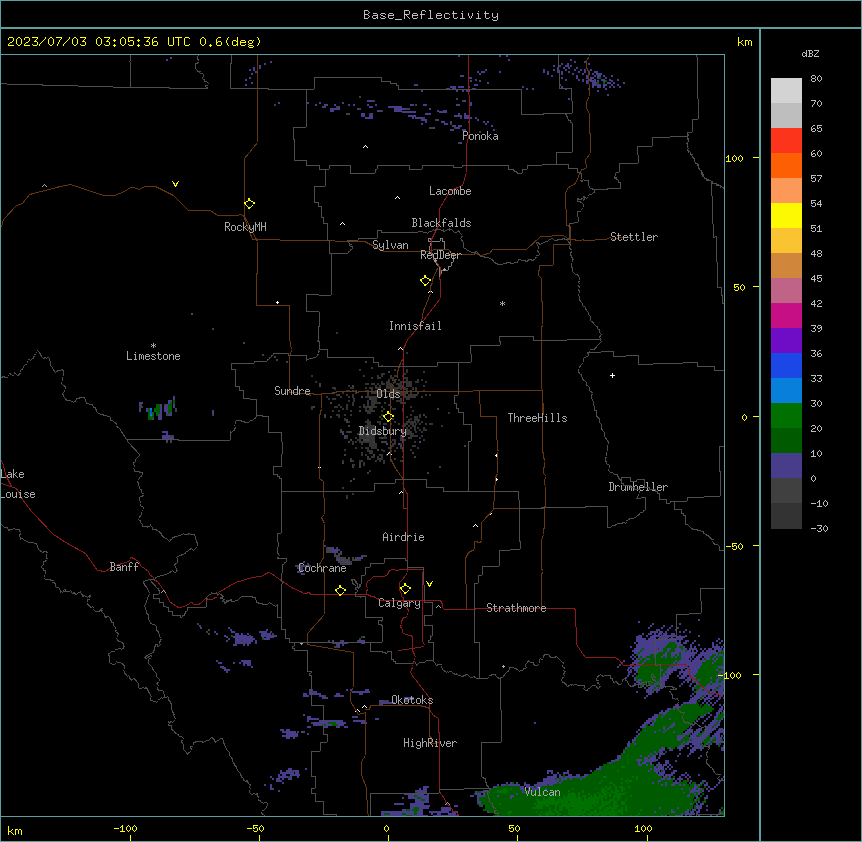This screenshot has width=862, height=842.
Task: Click the yellow diamond marker near RockyMH
Action: [x=249, y=204]
